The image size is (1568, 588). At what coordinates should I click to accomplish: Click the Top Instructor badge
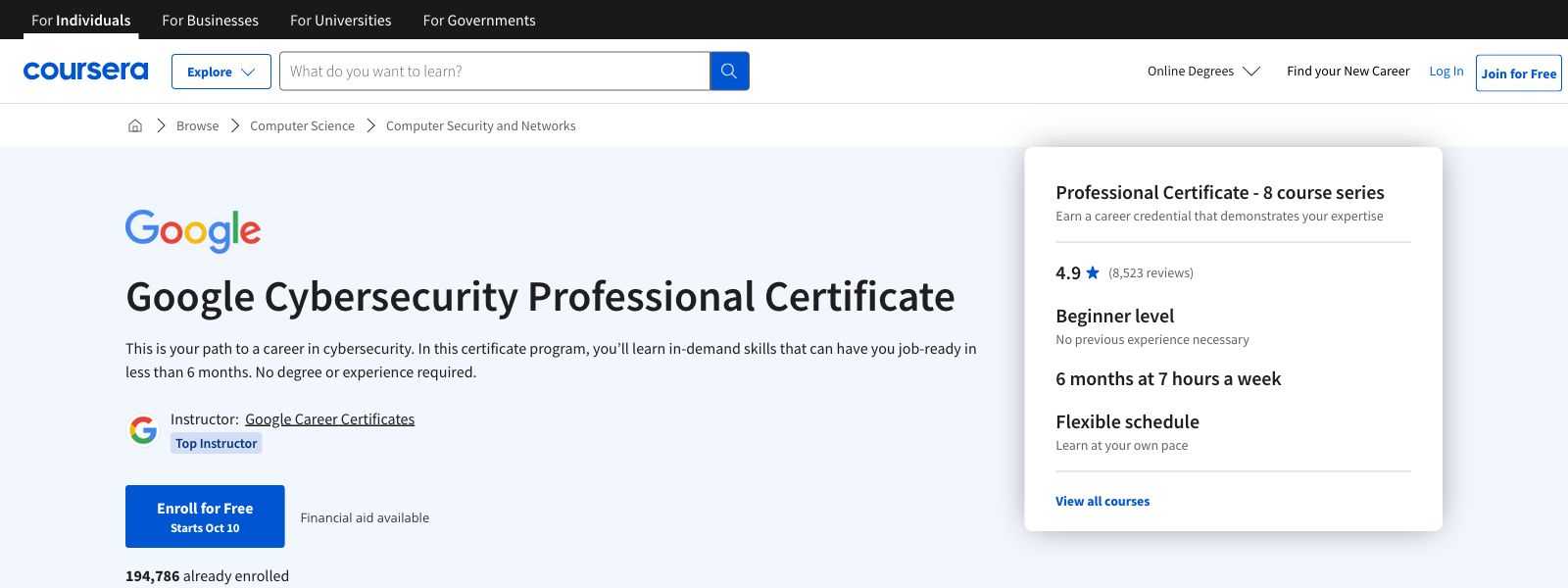(x=216, y=443)
